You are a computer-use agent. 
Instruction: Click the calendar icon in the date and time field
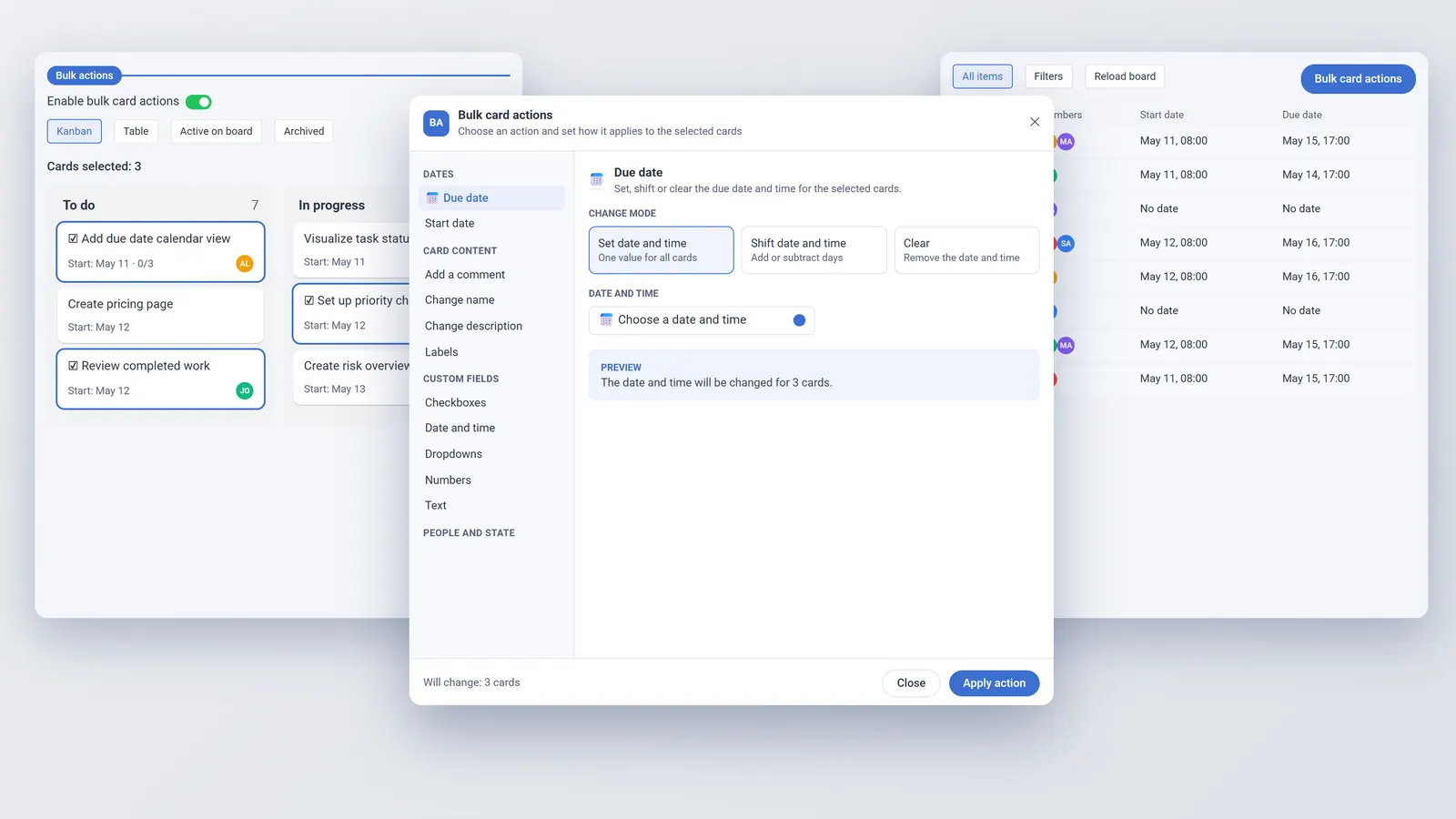click(606, 320)
